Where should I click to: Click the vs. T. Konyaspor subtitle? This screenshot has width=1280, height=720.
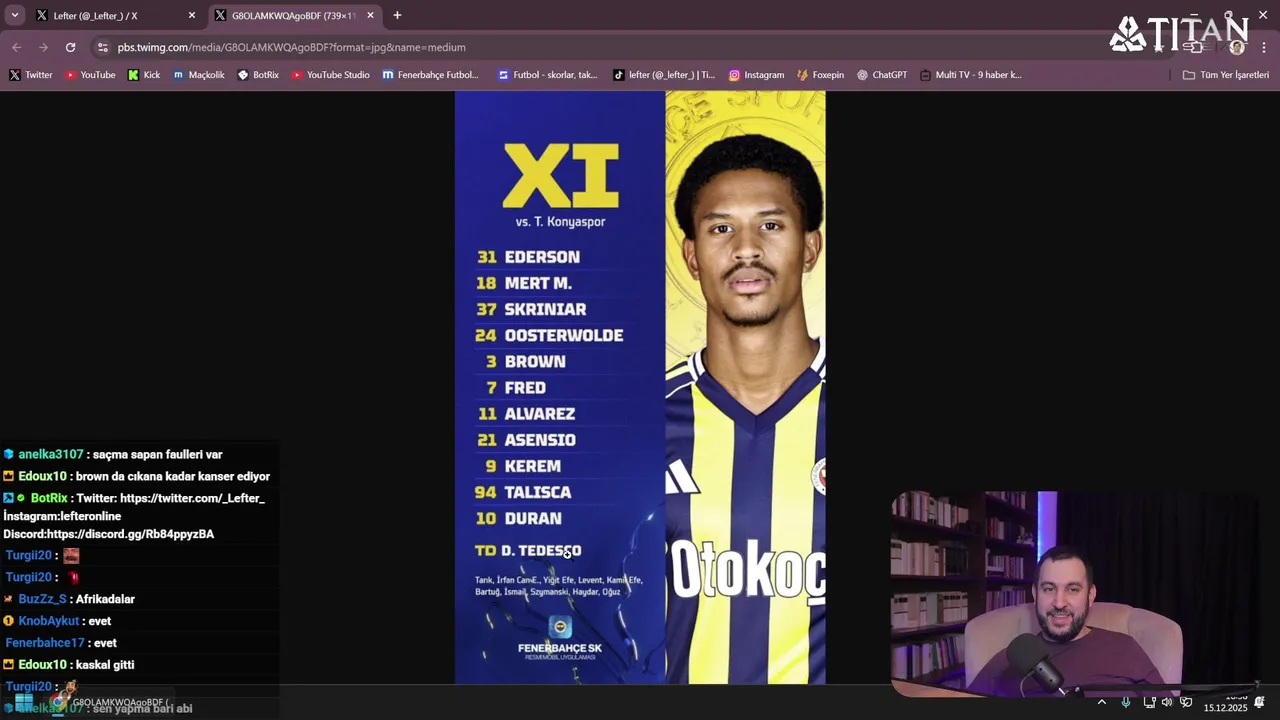[x=560, y=222]
